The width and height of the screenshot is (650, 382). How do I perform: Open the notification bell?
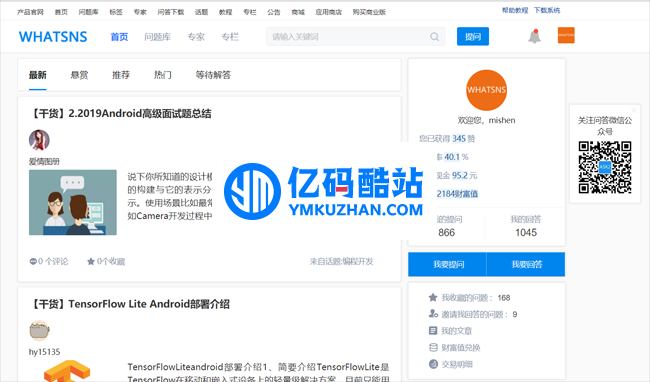coord(534,36)
